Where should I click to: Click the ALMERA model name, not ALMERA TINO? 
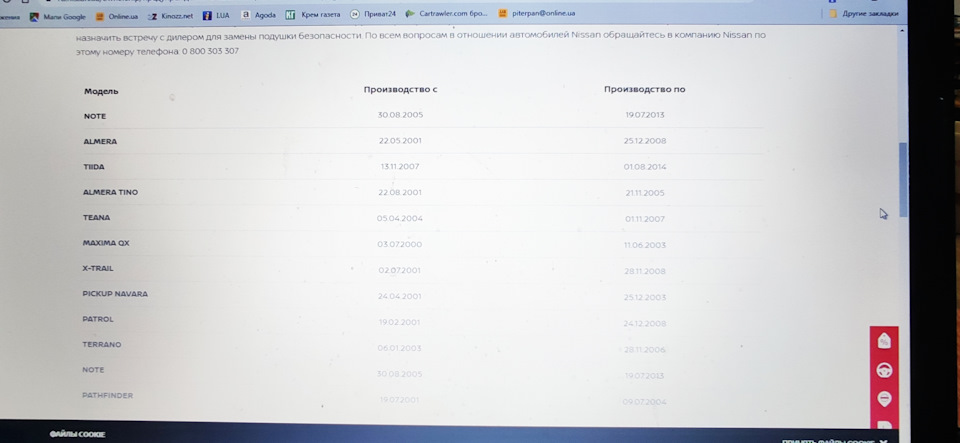[100, 141]
